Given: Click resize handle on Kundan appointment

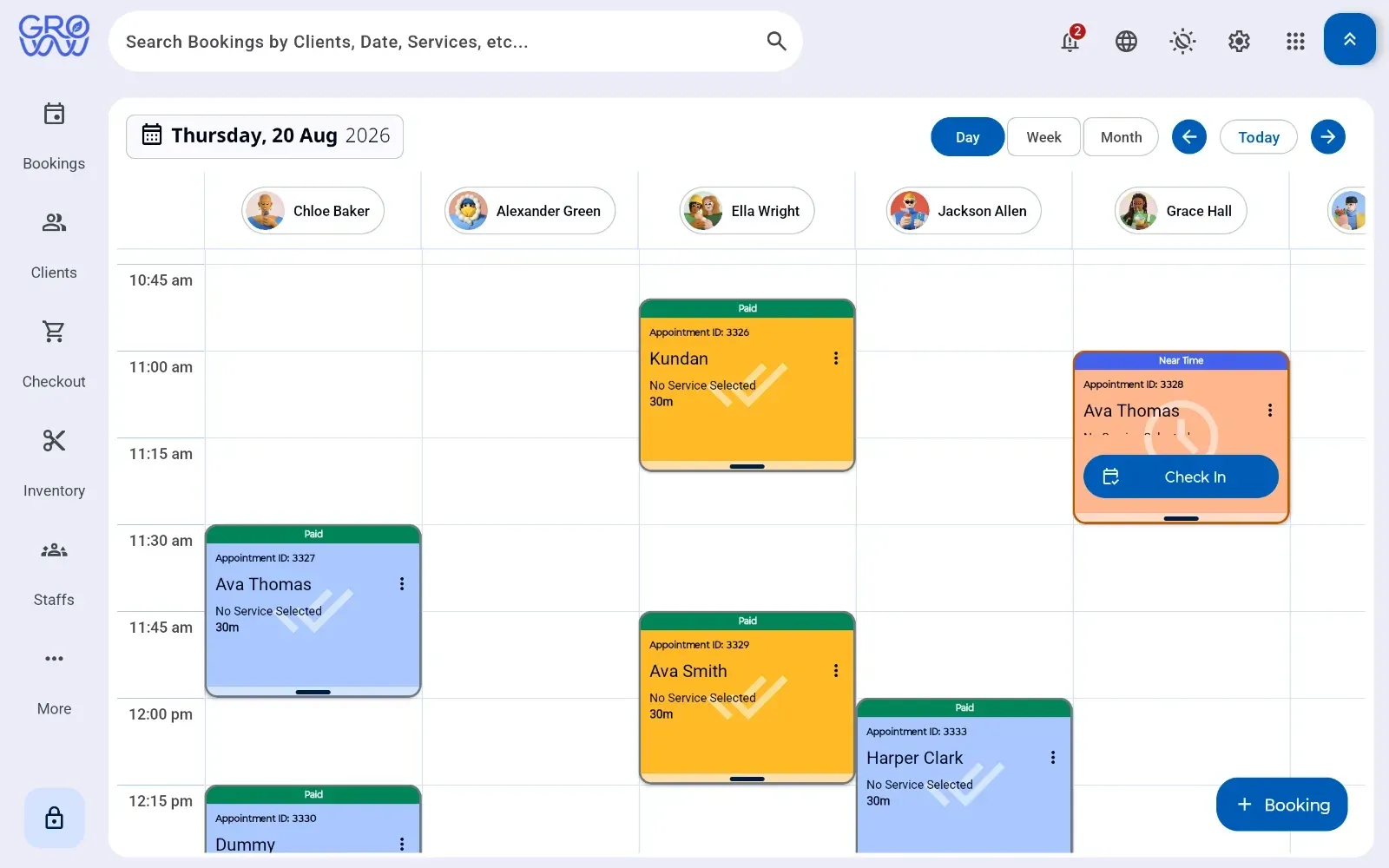Looking at the screenshot, I should click(x=747, y=466).
